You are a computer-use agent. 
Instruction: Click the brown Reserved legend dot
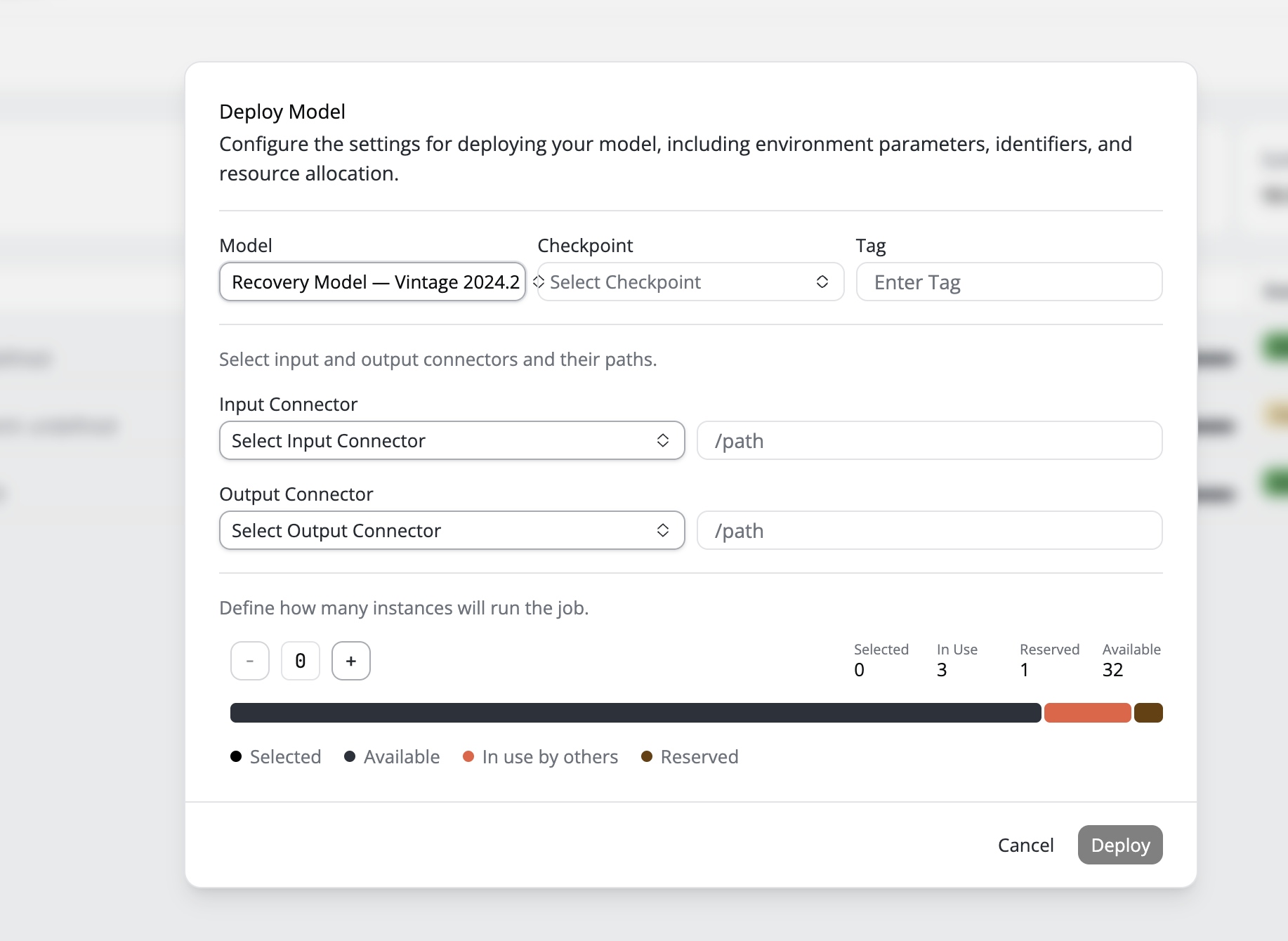point(647,756)
